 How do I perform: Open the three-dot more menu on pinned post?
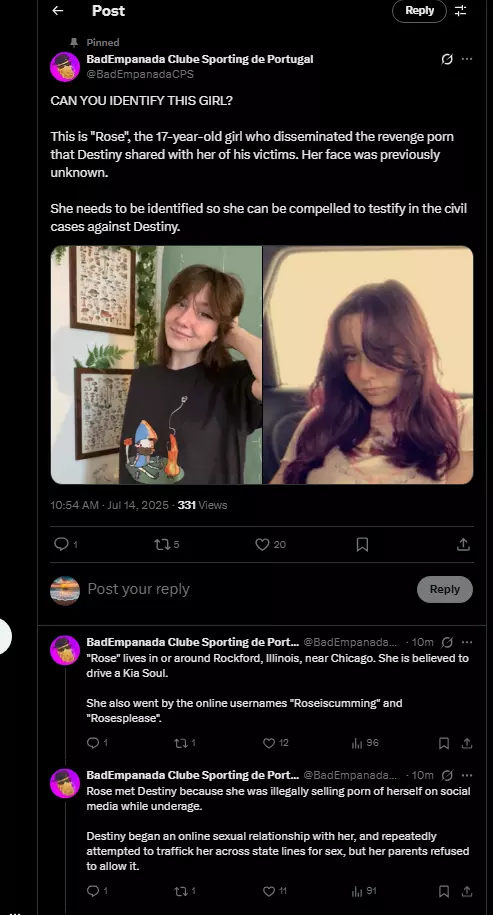[x=467, y=59]
